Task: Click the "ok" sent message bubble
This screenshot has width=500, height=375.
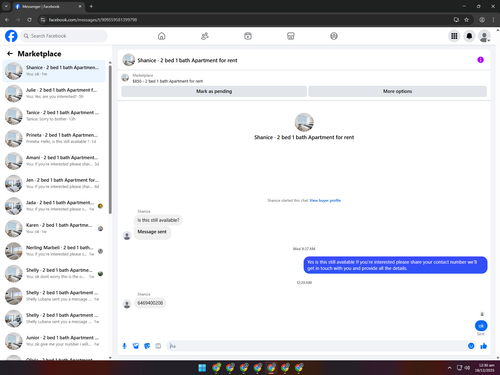Action: click(x=481, y=326)
